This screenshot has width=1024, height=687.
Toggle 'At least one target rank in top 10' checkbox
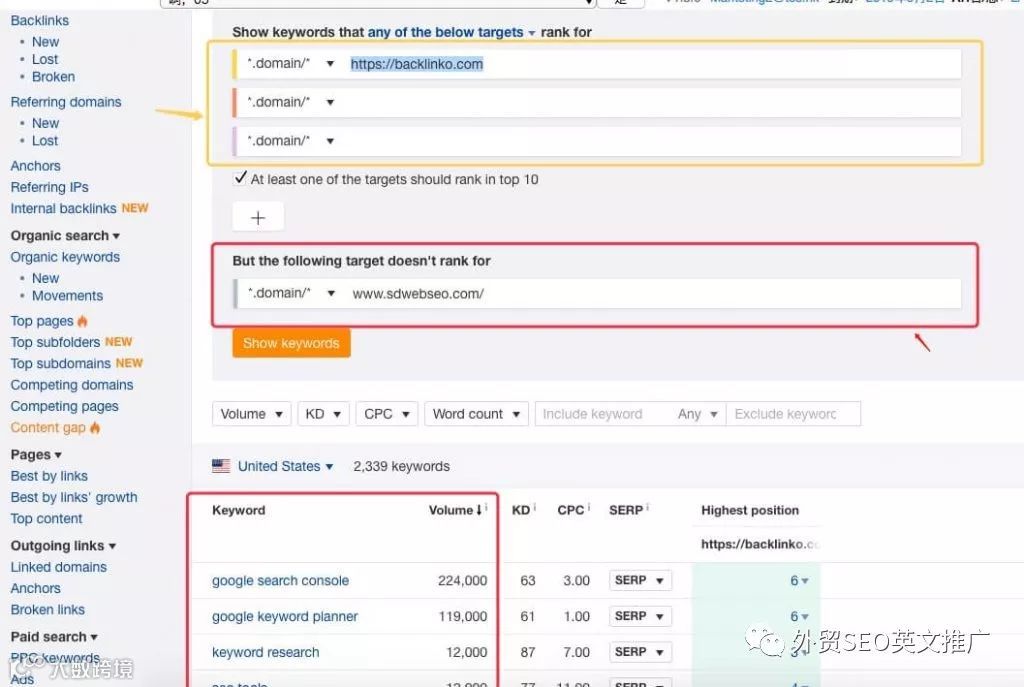pyautogui.click(x=240, y=178)
